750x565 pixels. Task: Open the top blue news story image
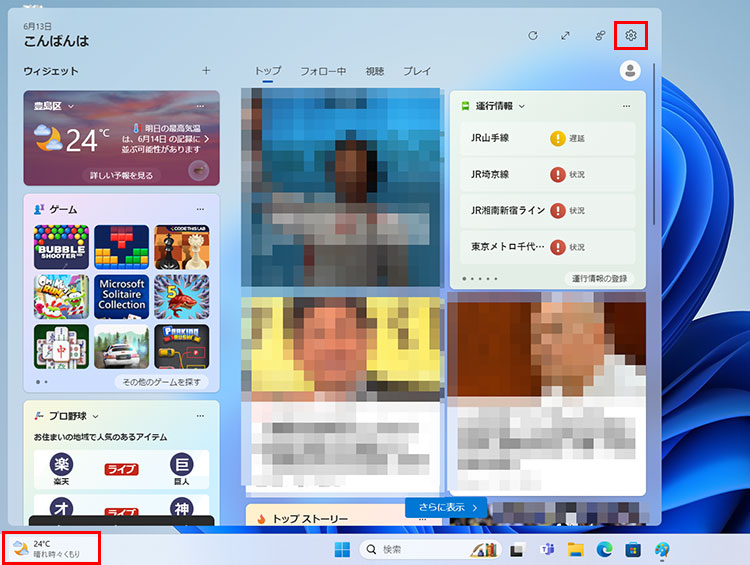coord(341,187)
